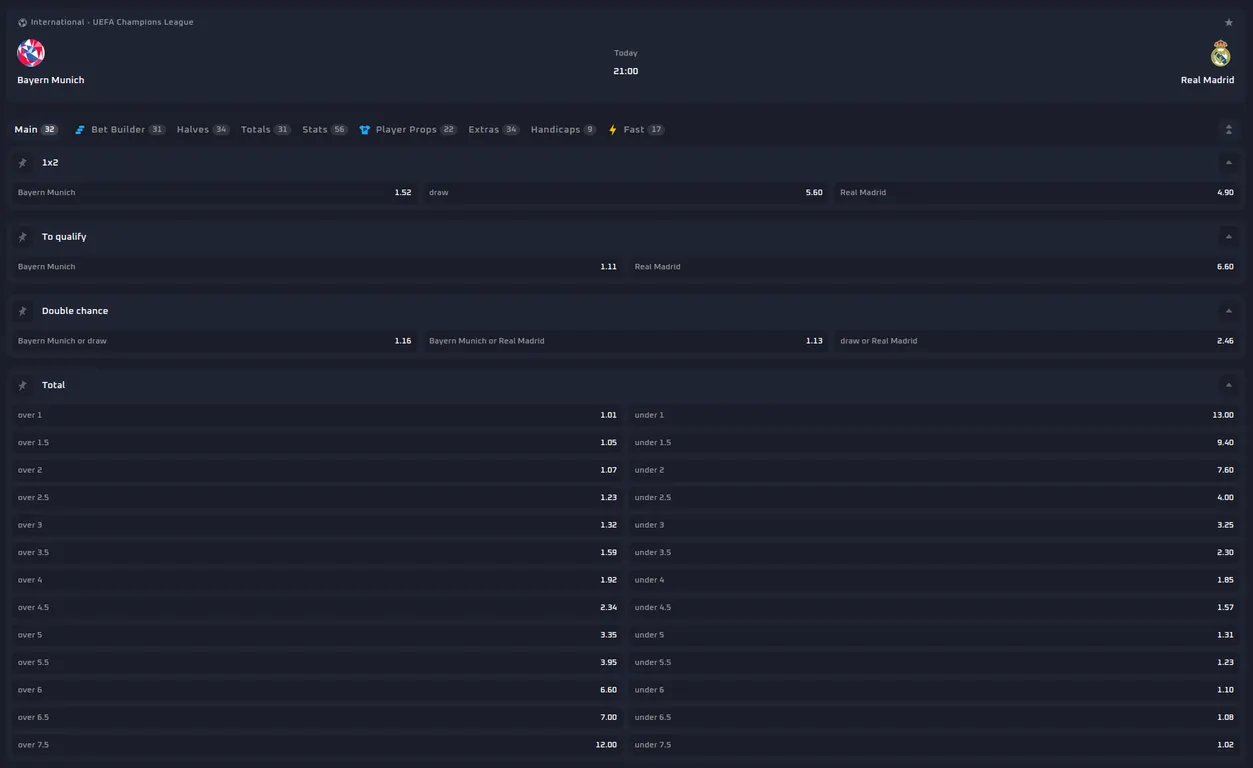Screen dimensions: 1253x768
Task: Collapse the Double chance section
Action: pos(1229,311)
